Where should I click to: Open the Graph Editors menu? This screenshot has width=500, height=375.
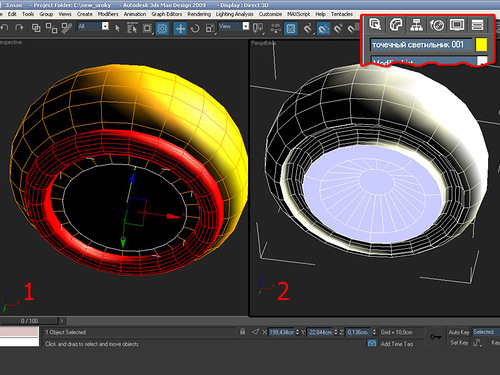pos(167,14)
